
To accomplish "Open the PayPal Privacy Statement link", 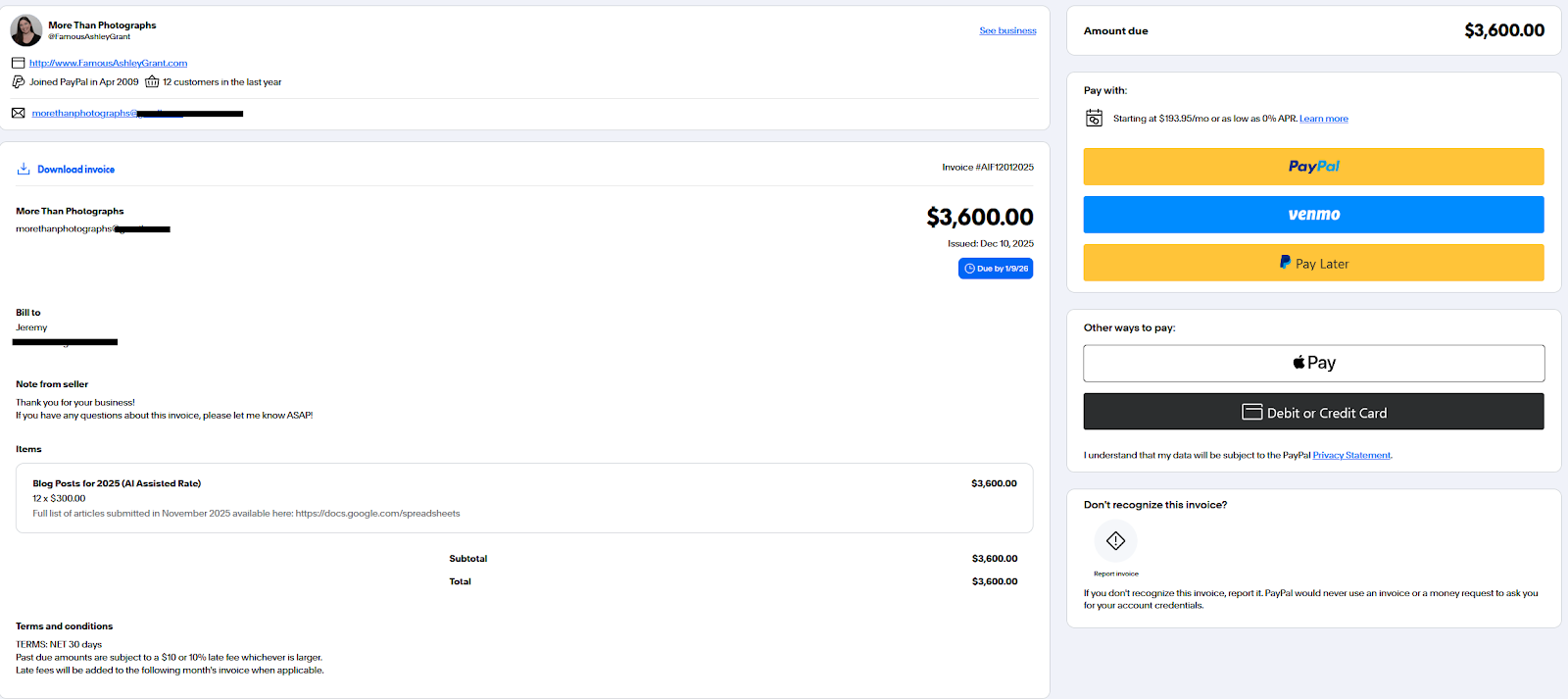I will click(1351, 455).
